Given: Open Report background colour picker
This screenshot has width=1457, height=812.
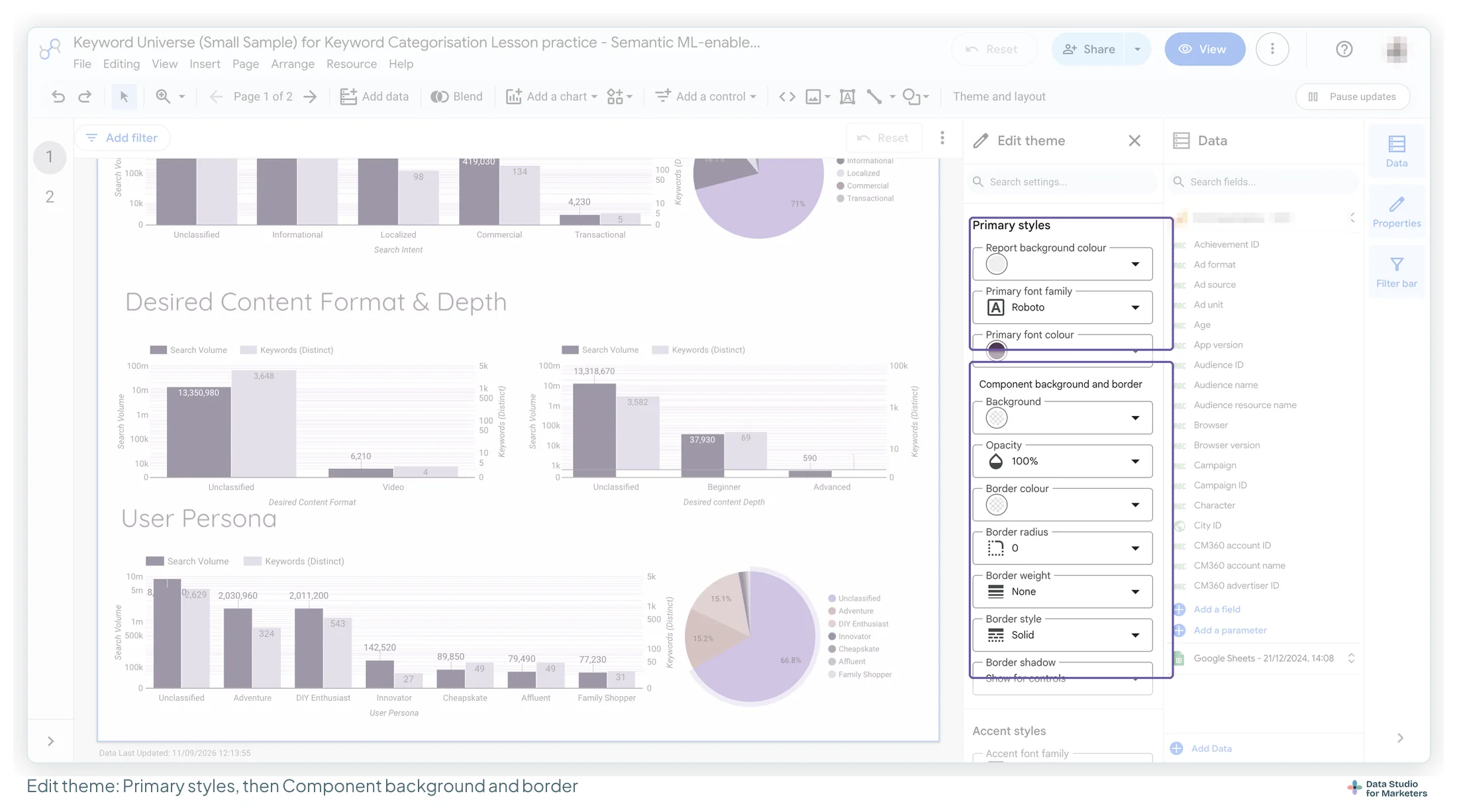Looking at the screenshot, I should (x=1062, y=264).
